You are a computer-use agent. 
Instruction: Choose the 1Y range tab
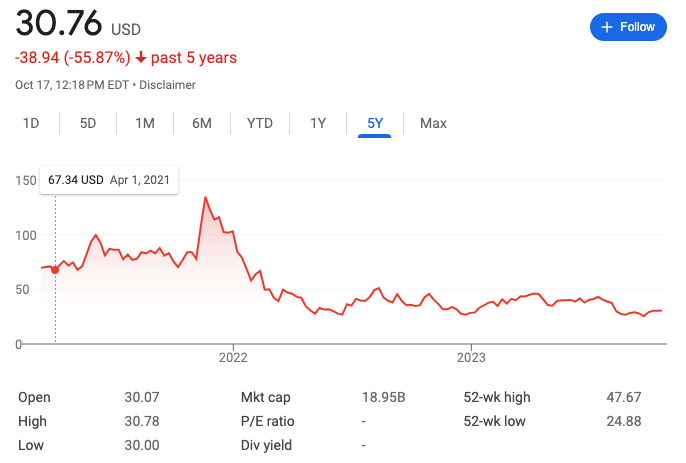point(318,123)
